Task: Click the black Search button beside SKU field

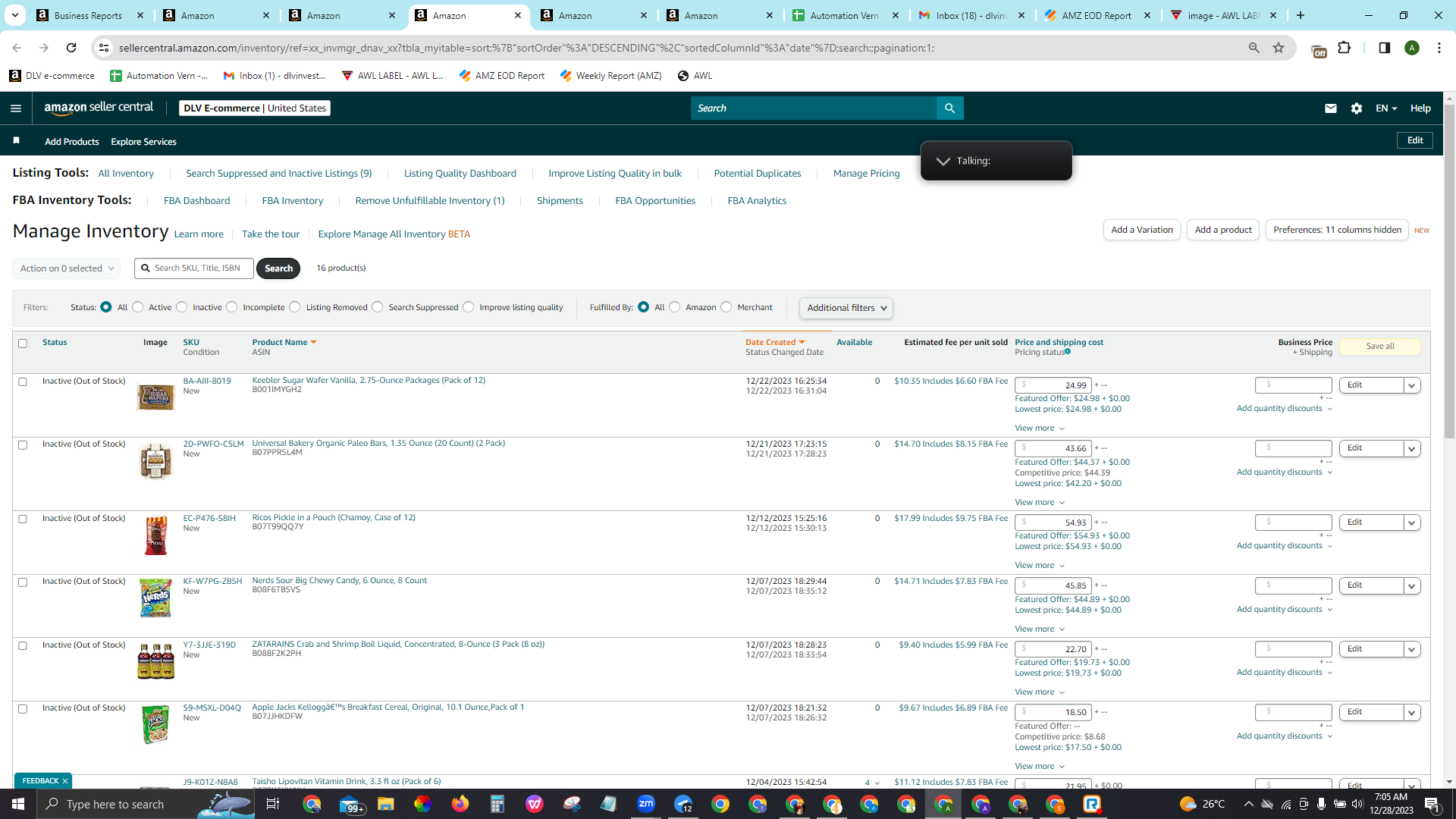Action: tap(278, 268)
